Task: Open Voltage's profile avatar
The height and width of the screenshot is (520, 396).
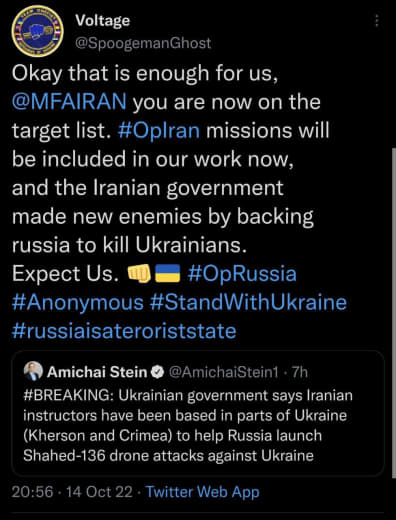Action: click(x=37, y=31)
